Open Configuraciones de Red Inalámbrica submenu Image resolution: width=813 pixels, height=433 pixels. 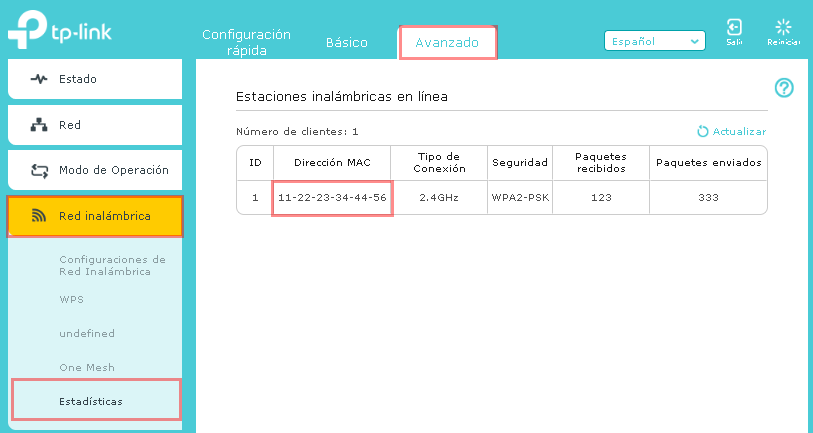(x=112, y=265)
